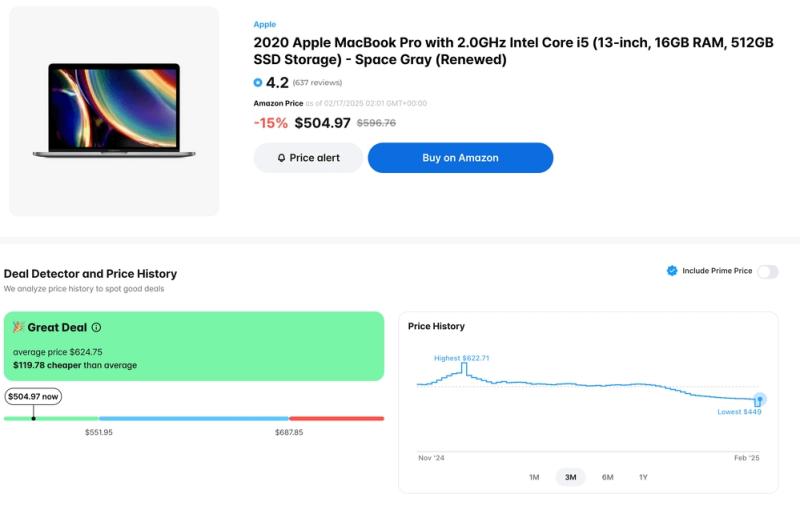Show 6M price history
The width and height of the screenshot is (800, 514).
tap(607, 477)
